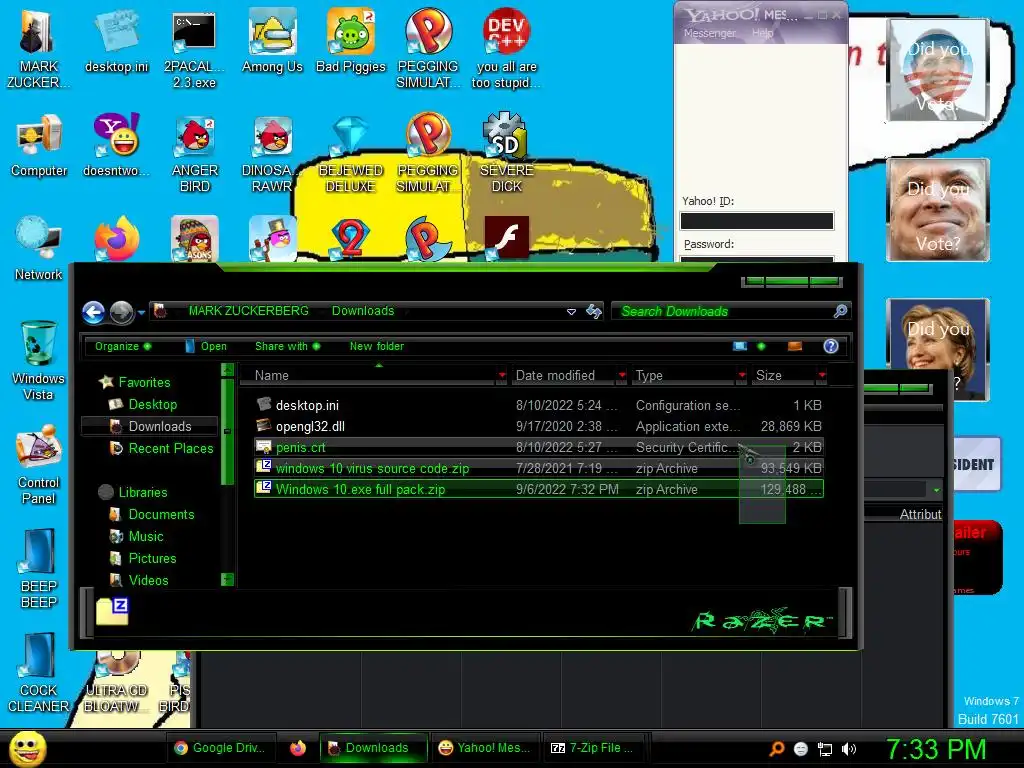This screenshot has height=768, width=1024.
Task: Open the tray search magnifier icon
Action: coord(776,748)
